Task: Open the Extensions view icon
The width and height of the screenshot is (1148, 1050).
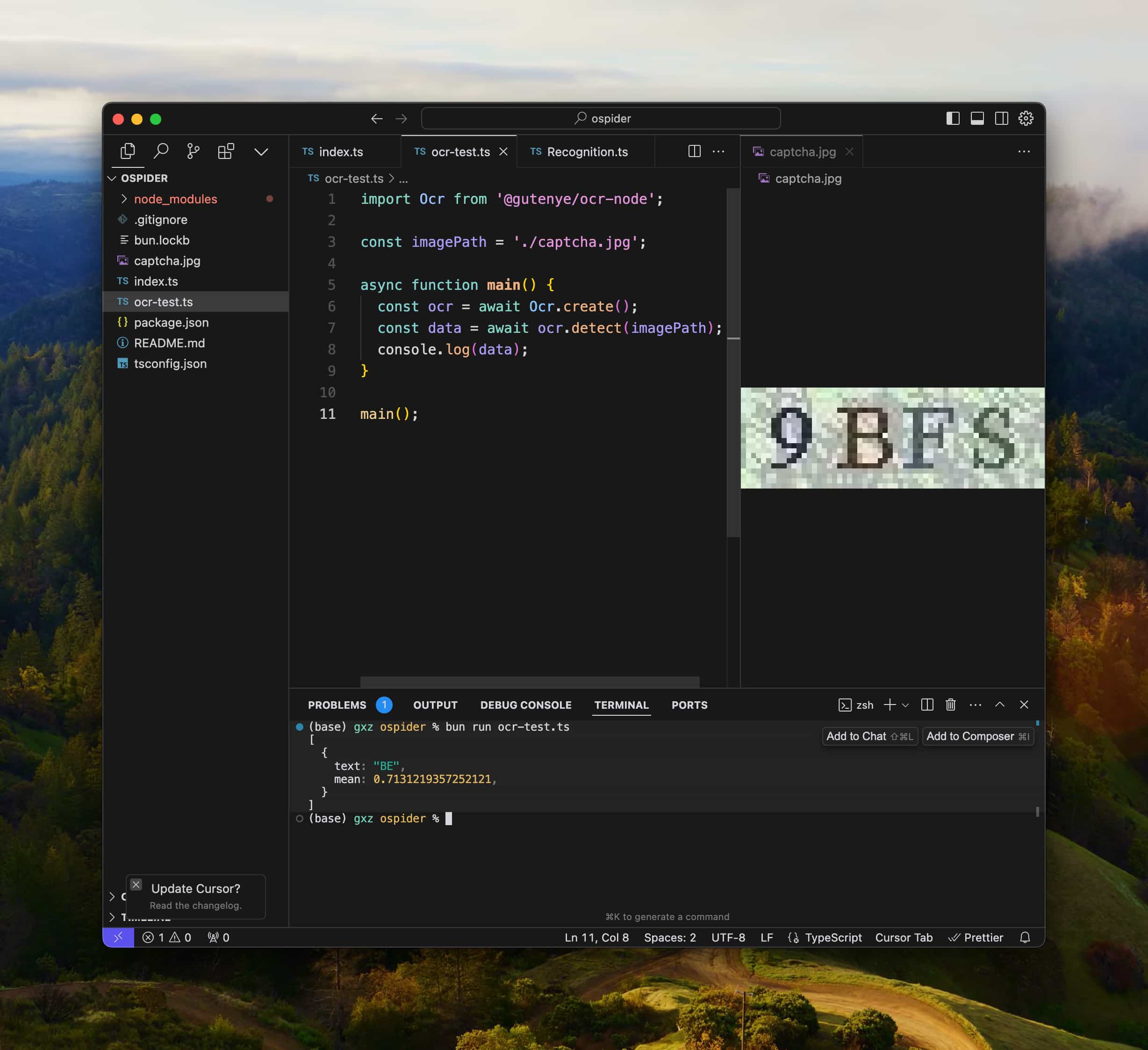Action: [x=225, y=151]
